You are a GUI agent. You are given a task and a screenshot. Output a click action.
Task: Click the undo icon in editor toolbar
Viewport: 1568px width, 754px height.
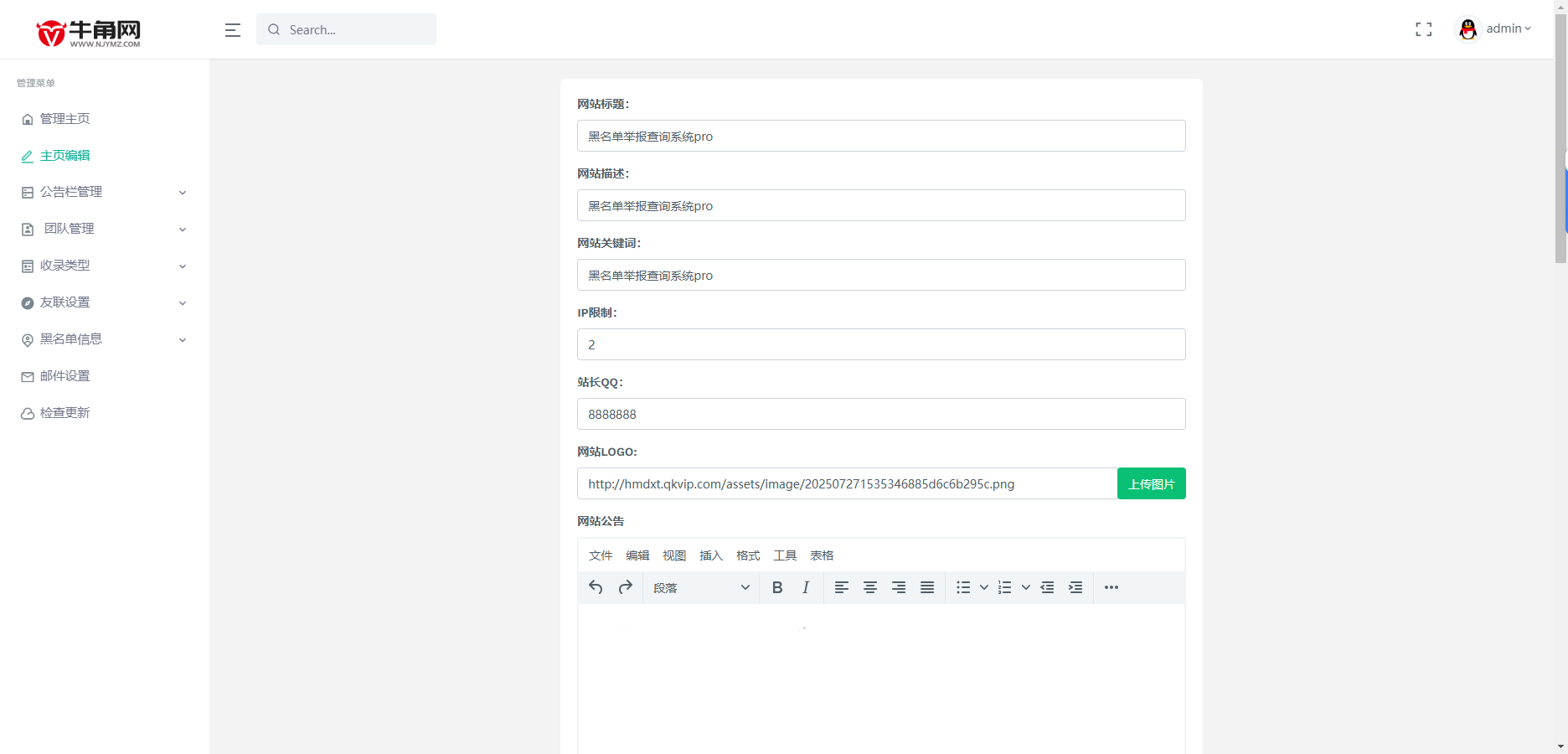596,587
